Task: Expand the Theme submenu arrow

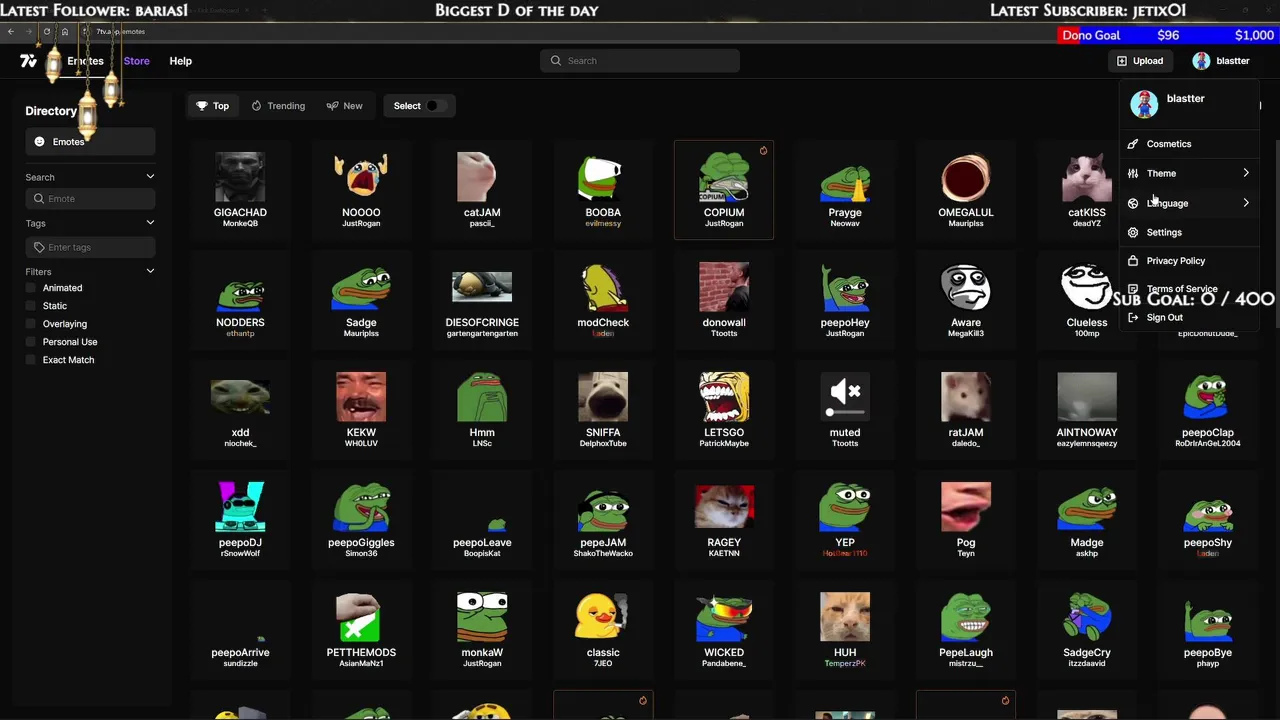Action: (x=1246, y=173)
